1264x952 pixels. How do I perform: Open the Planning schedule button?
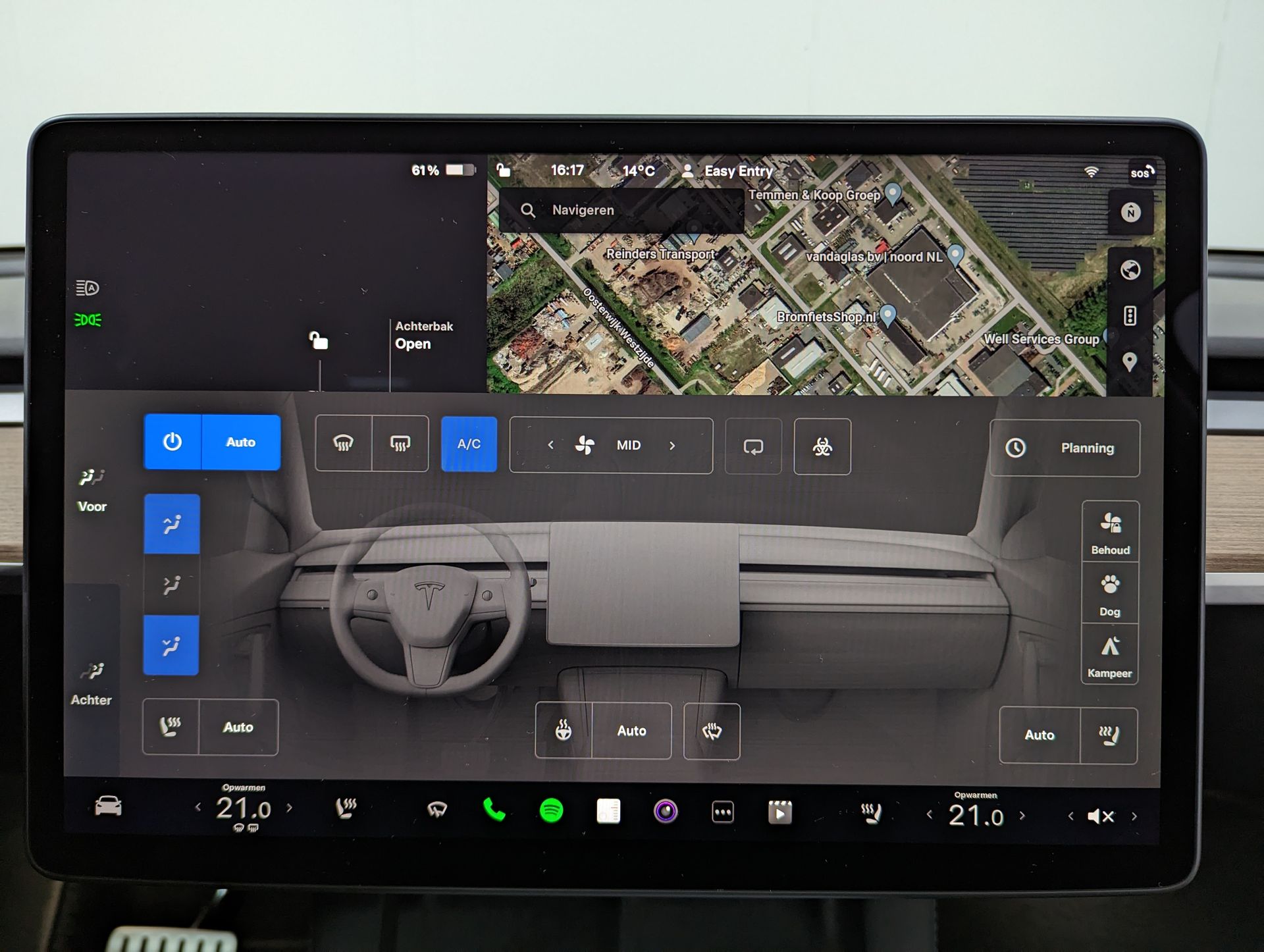(x=1065, y=448)
